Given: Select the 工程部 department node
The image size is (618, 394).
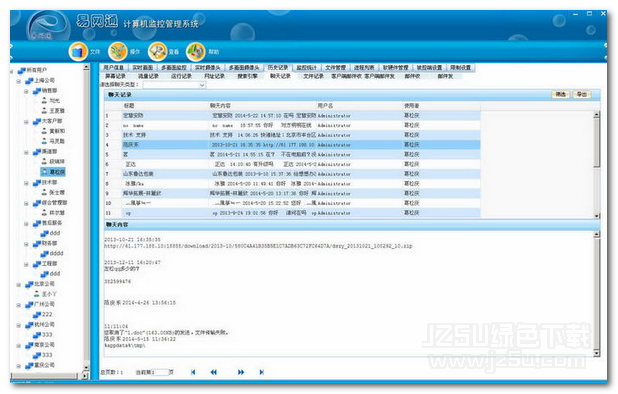Looking at the screenshot, I should tap(50, 264).
